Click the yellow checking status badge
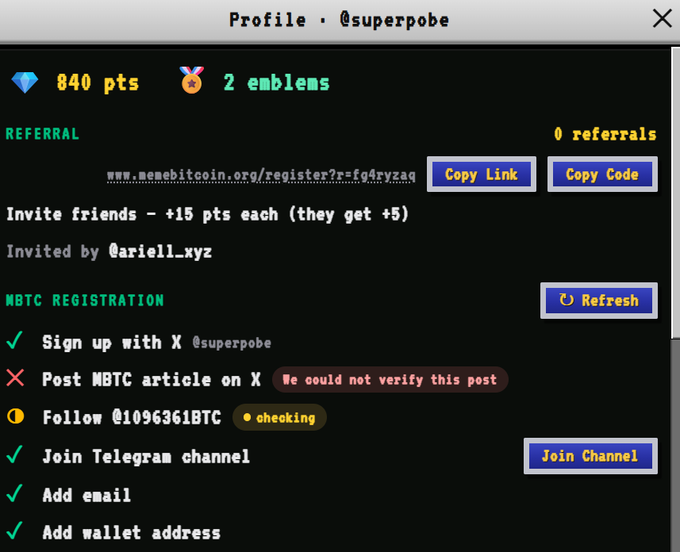Viewport: 680px width, 552px height. coord(280,417)
